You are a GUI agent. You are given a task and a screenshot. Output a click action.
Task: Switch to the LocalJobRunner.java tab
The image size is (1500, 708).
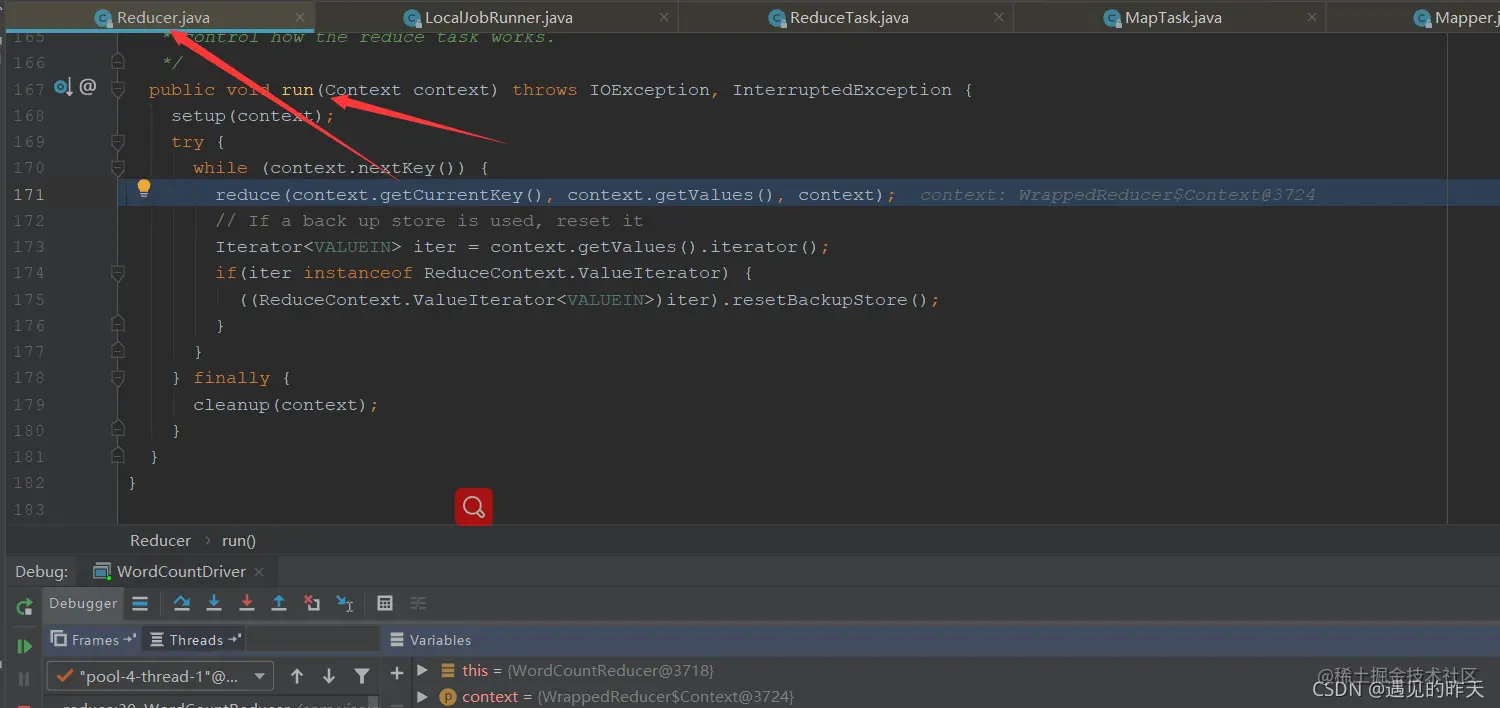498,18
